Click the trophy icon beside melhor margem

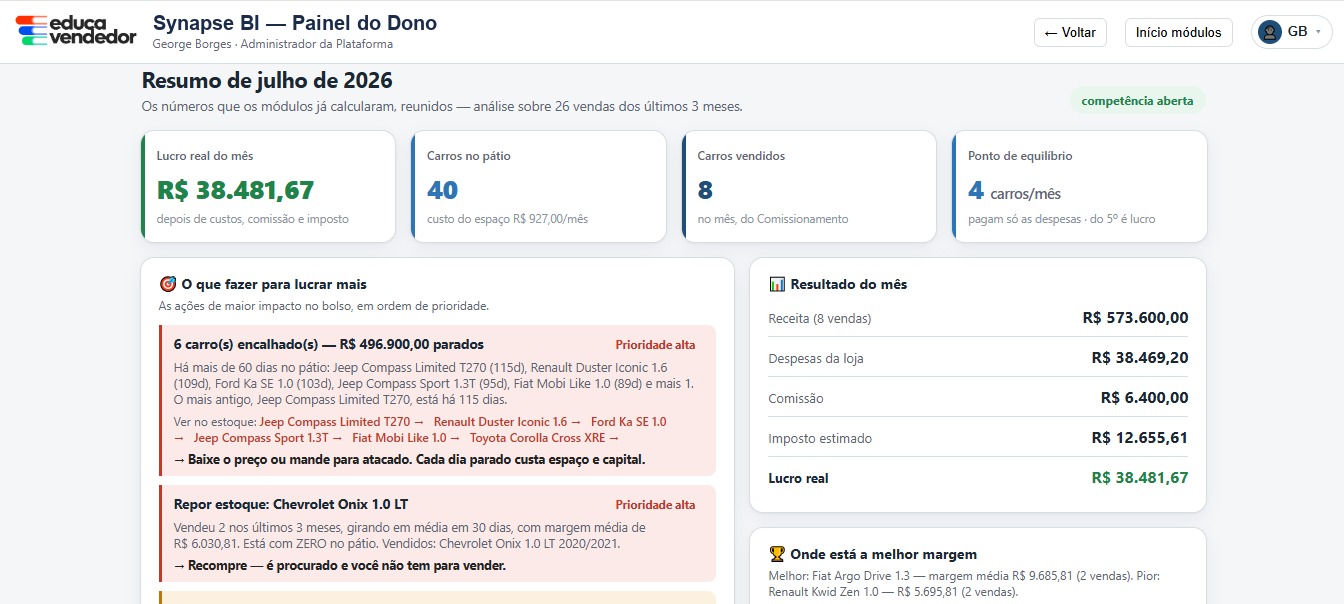776,554
